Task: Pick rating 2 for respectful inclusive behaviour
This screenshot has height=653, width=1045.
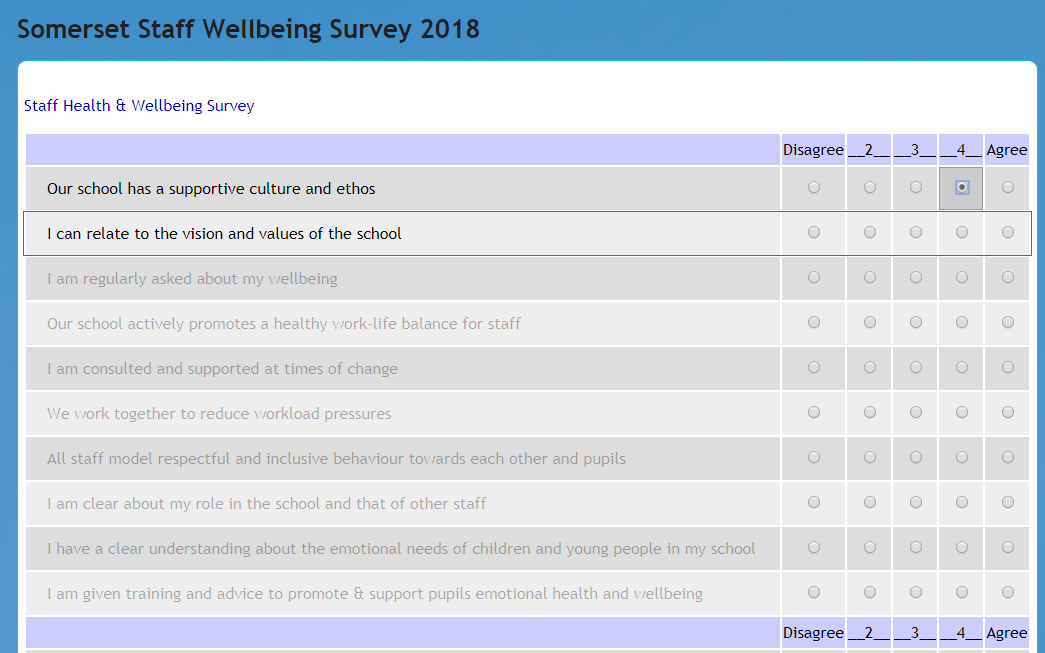Action: [x=867, y=458]
